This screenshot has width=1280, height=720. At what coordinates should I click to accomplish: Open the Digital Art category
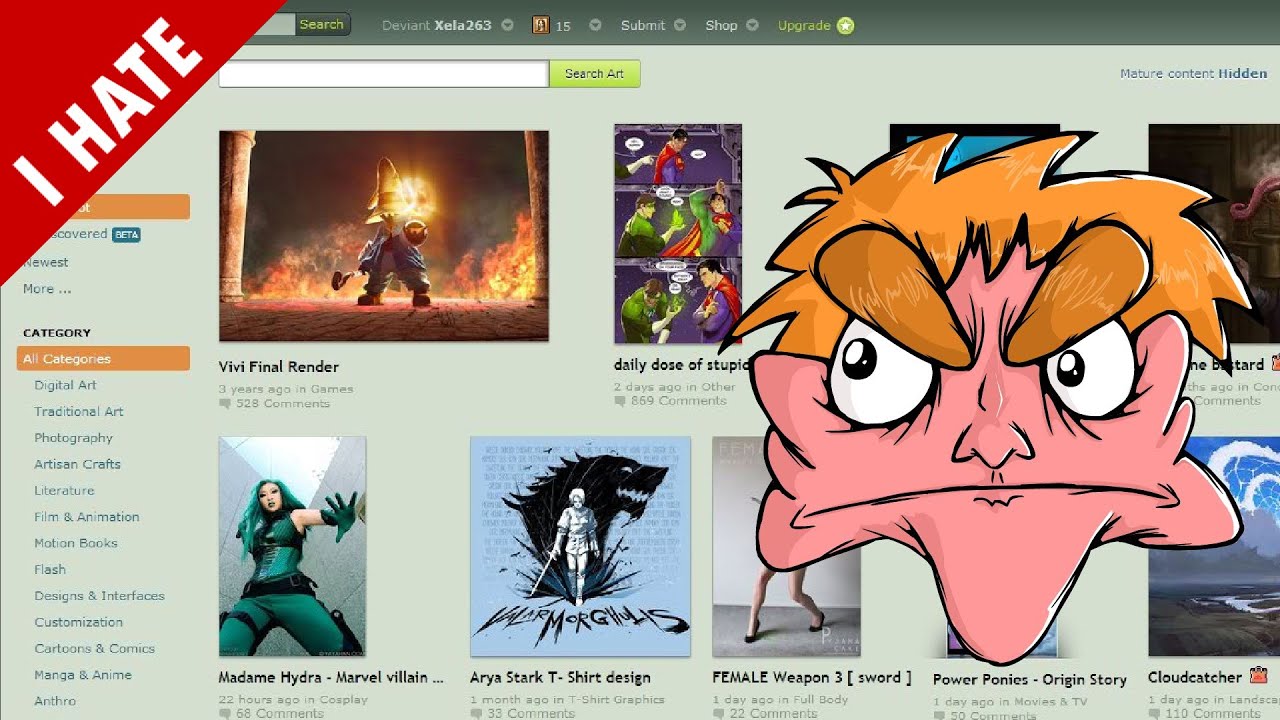tap(65, 385)
